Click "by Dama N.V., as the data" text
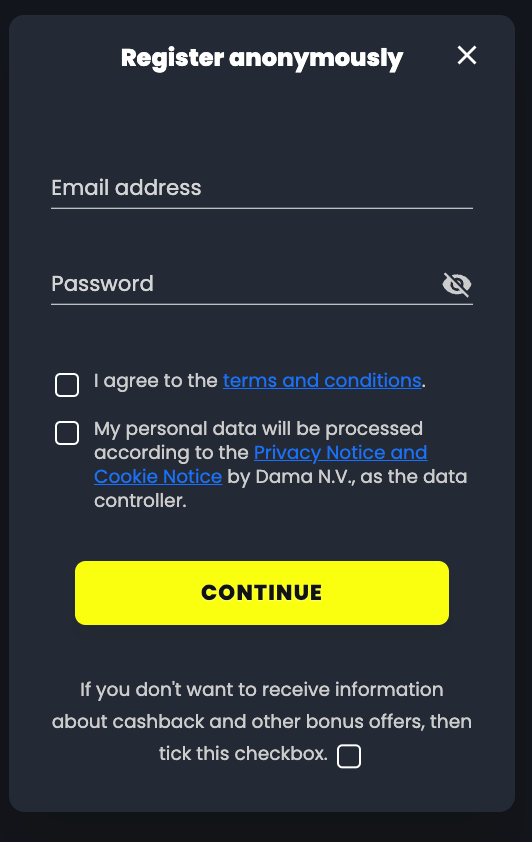 (347, 477)
